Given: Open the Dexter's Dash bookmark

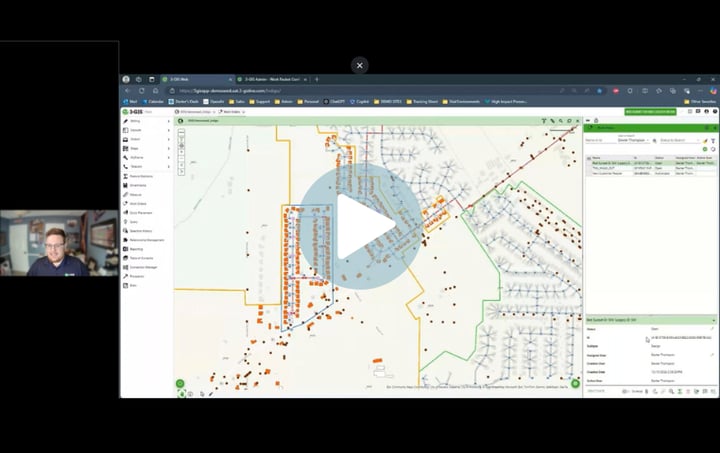Looking at the screenshot, I should tap(184, 101).
